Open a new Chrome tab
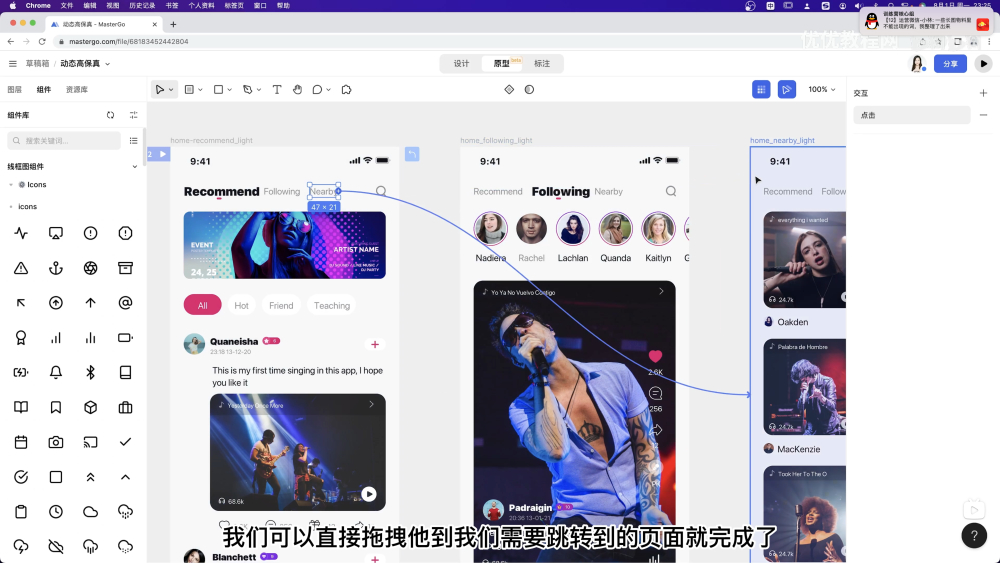Screen dimensions: 1000x563 point(173,24)
